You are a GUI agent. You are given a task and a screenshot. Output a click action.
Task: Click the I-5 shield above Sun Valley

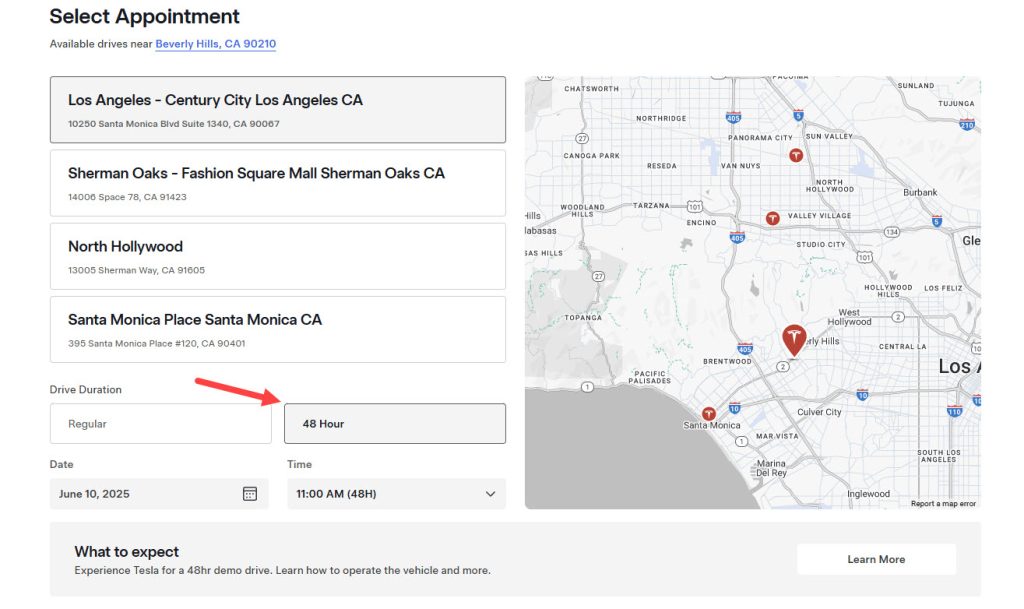(797, 115)
